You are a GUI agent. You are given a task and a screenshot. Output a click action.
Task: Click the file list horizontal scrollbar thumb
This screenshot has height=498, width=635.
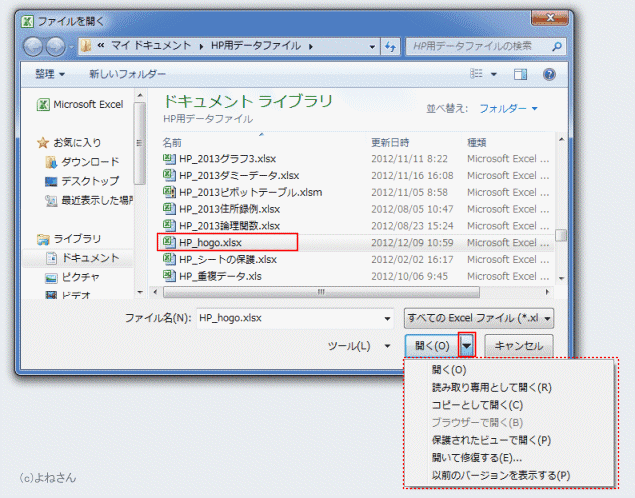pyautogui.click(x=321, y=292)
